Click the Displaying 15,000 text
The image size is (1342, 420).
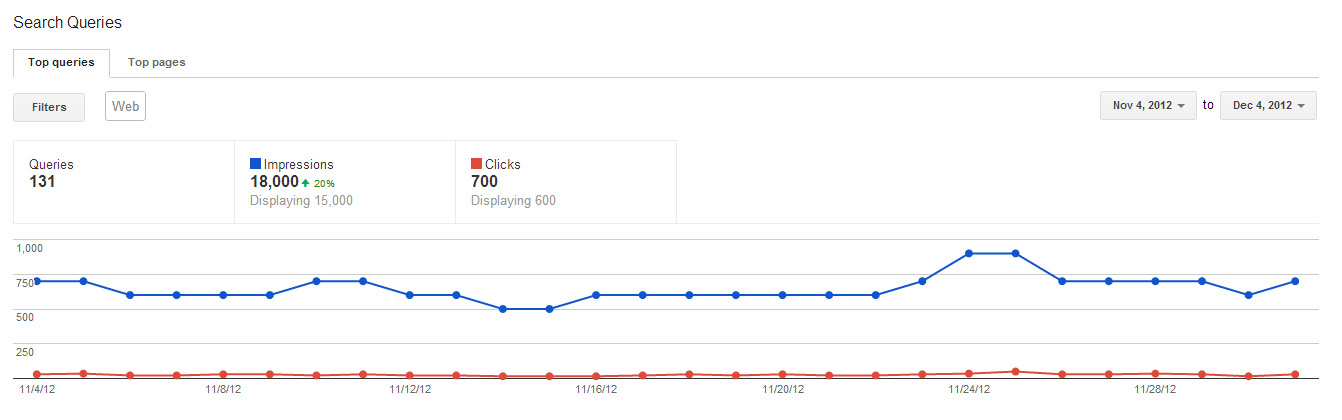click(x=301, y=200)
